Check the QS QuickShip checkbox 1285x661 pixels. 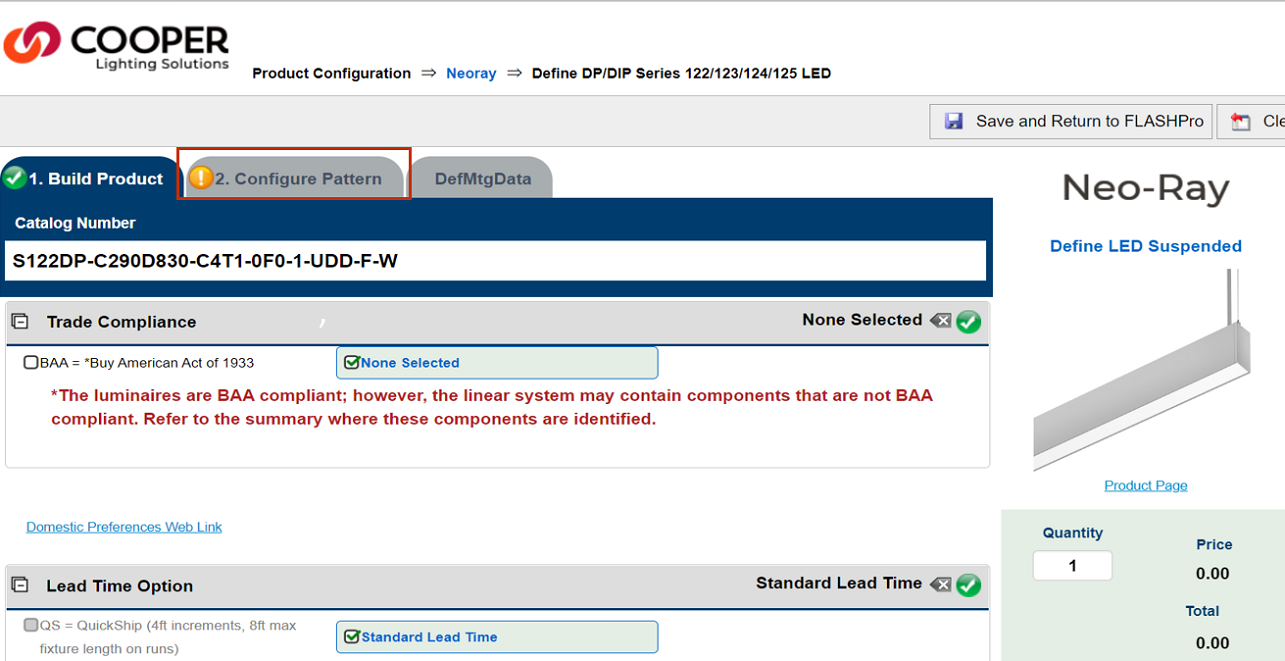pyautogui.click(x=31, y=625)
